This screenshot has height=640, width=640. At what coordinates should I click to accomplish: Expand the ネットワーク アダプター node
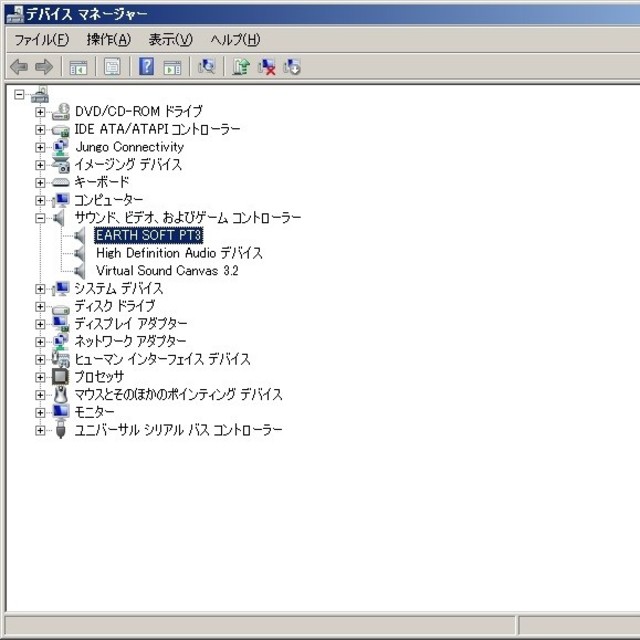[x=40, y=342]
